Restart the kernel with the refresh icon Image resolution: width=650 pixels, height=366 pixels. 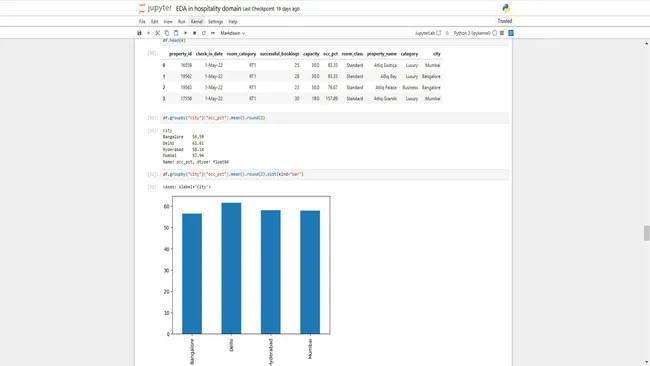coord(204,33)
